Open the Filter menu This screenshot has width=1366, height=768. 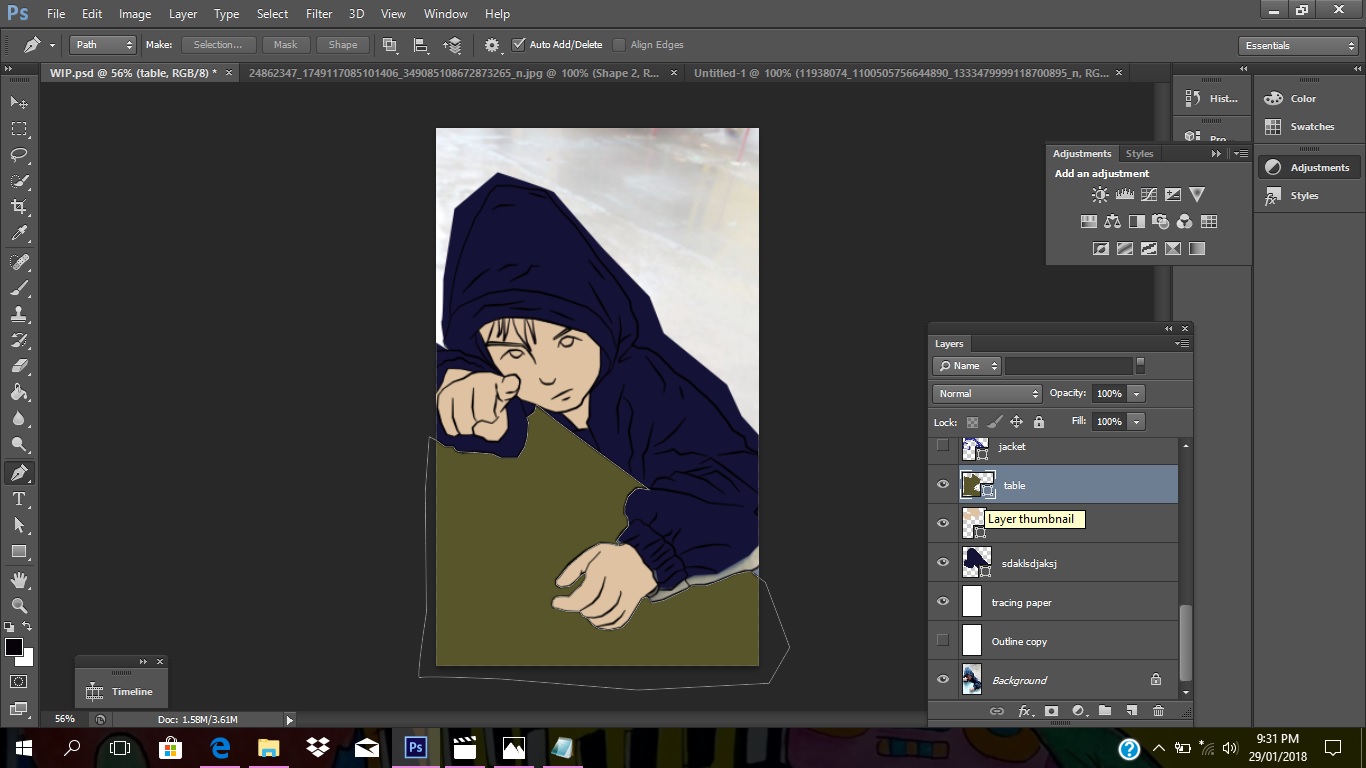[319, 14]
